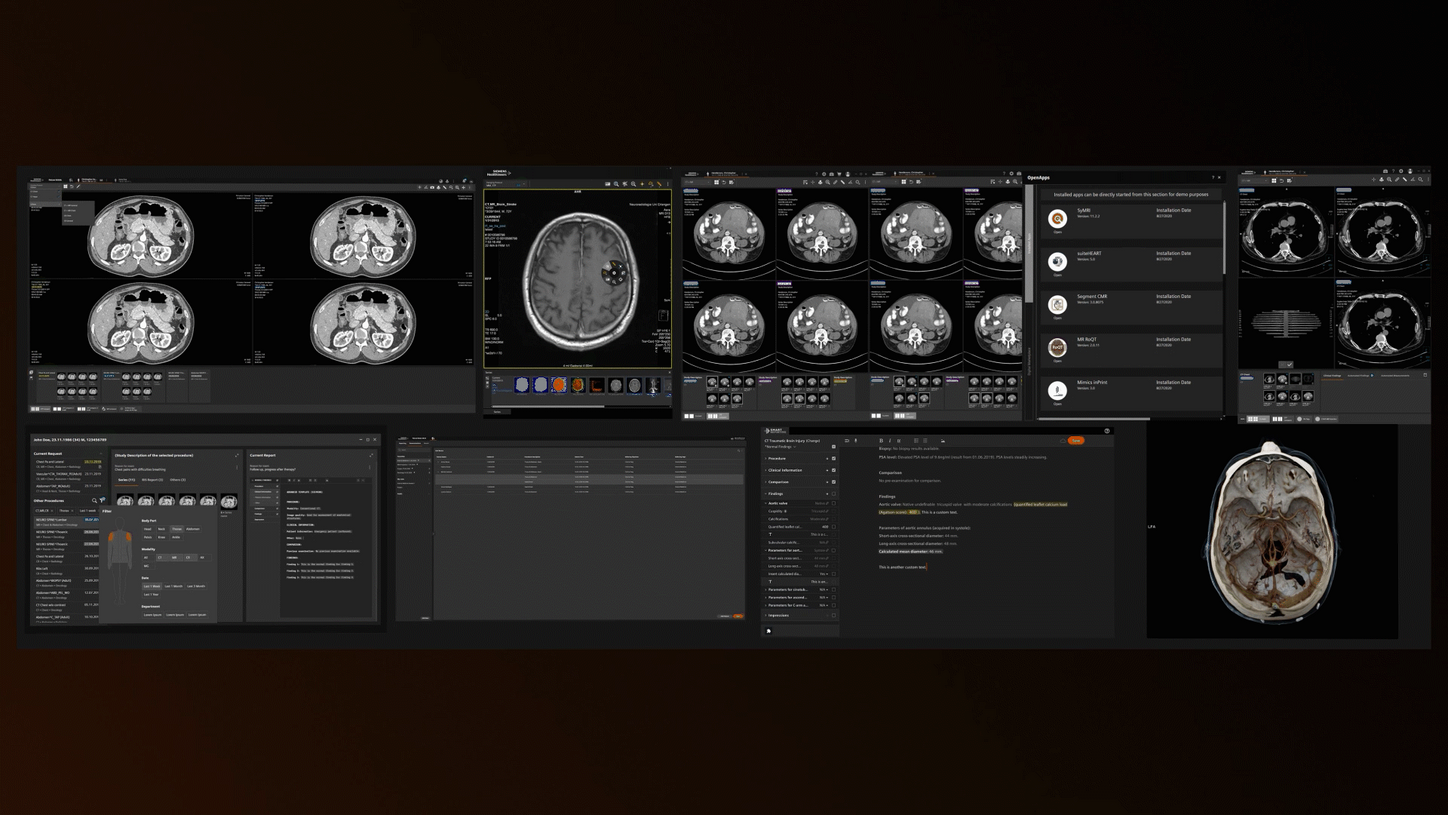Launch suiteHEART from the OpenApps list
This screenshot has width=1448, height=815.
coord(1057,261)
